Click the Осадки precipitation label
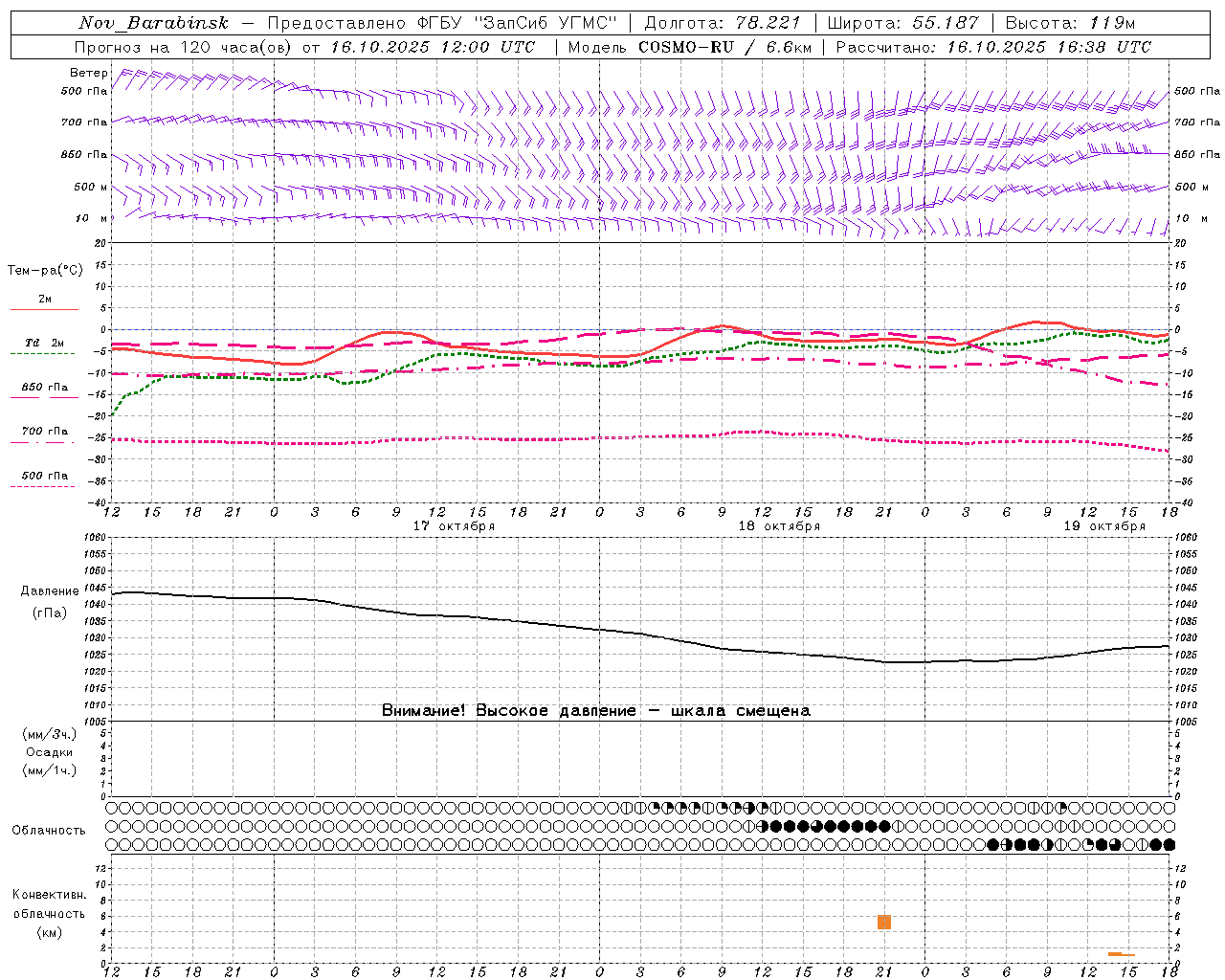1225x980 pixels. [x=50, y=752]
